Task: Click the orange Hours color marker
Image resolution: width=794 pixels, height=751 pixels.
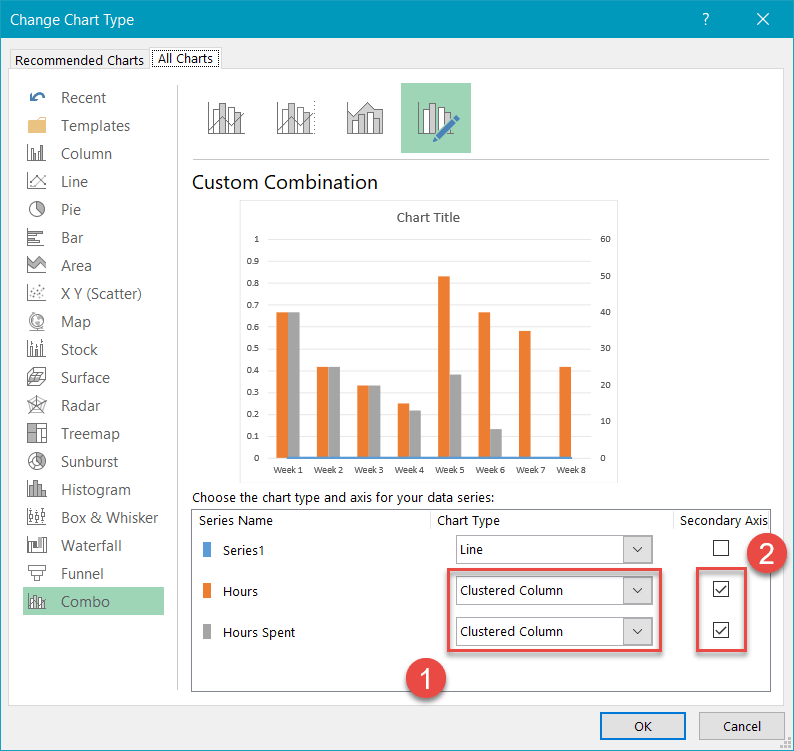Action: click(207, 590)
